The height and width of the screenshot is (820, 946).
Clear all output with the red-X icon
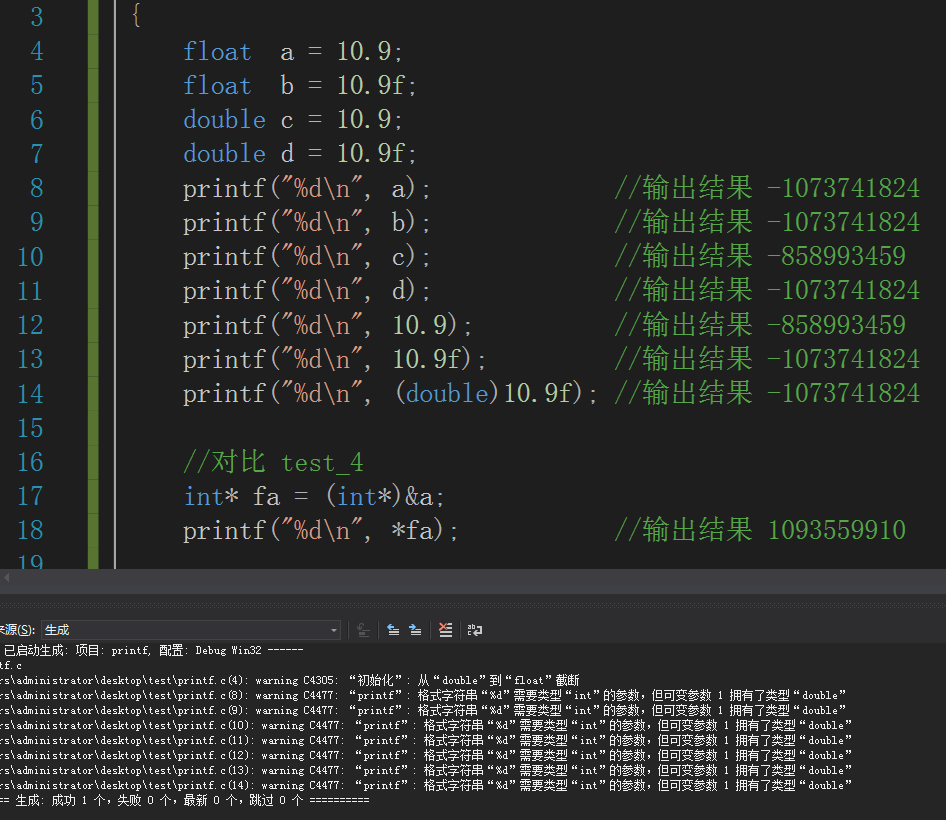point(445,630)
